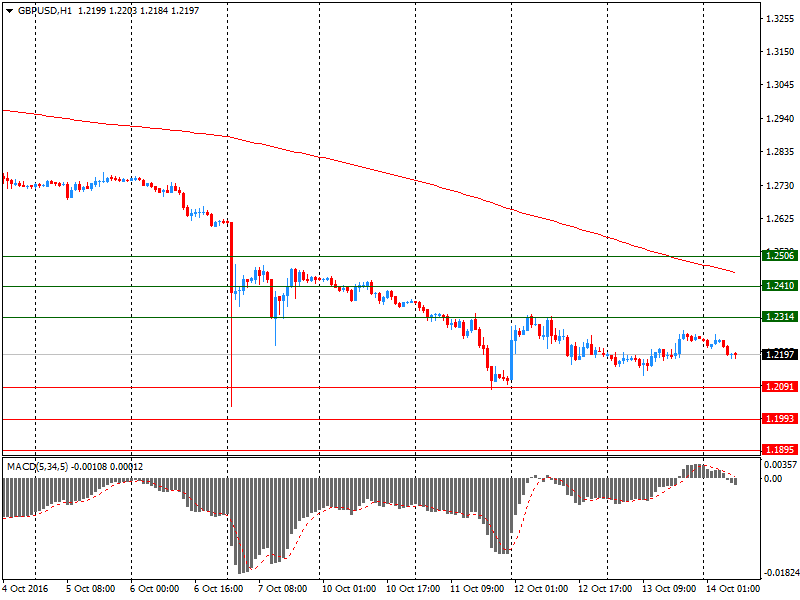
Task: Click the 1.2730 price scale value
Action: click(x=781, y=186)
